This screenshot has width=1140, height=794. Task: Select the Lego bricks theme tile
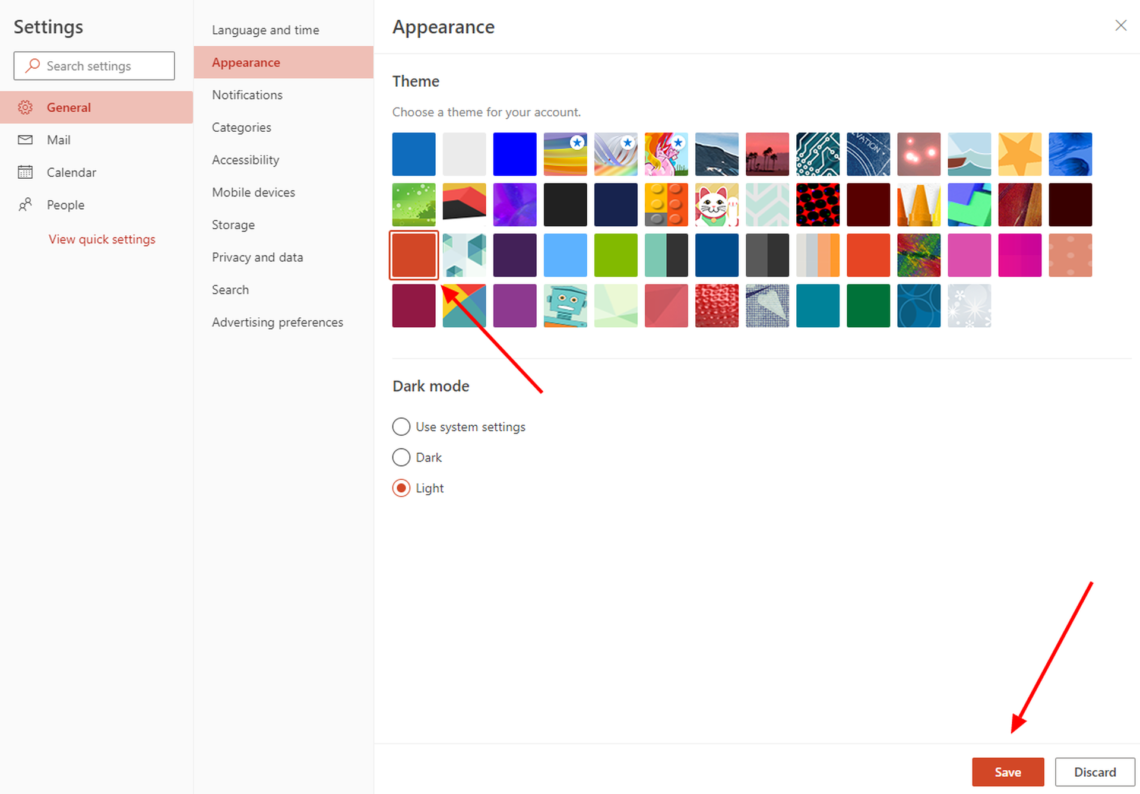point(666,204)
